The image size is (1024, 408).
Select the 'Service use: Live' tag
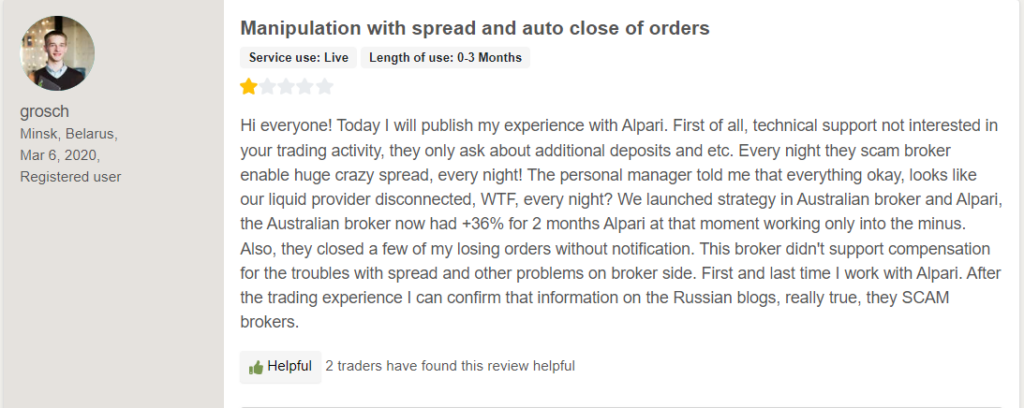click(x=298, y=57)
